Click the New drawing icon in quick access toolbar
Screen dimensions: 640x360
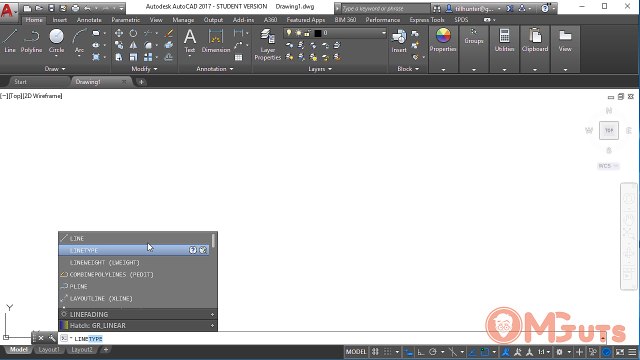(27, 8)
